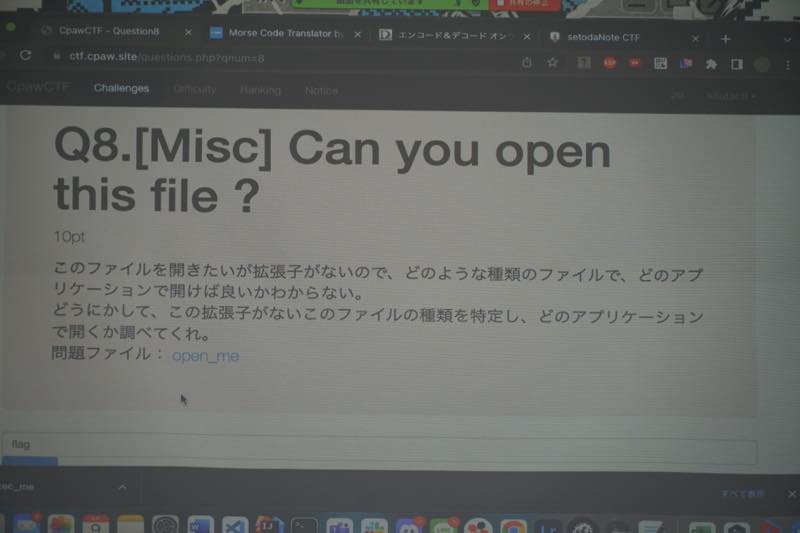The width and height of the screenshot is (800, 533).
Task: Download the open_me problem file link
Action: tap(205, 355)
